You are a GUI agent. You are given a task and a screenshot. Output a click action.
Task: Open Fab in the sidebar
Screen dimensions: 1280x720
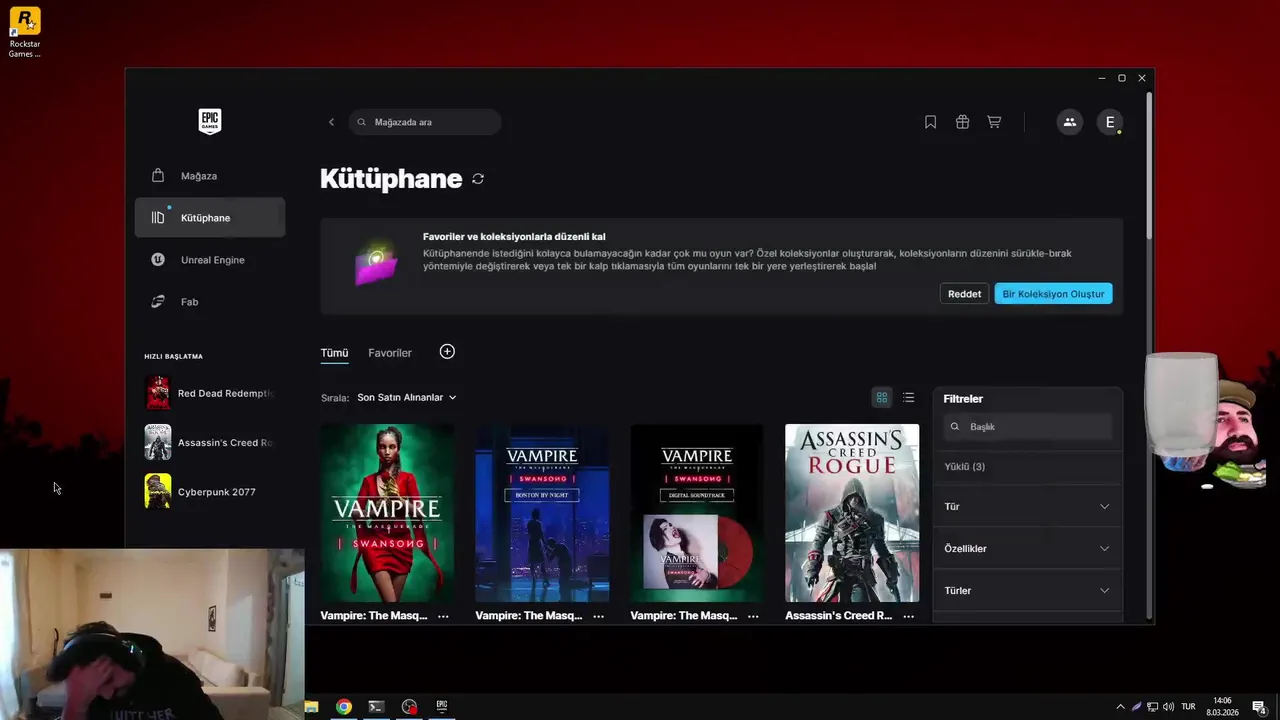coord(210,302)
